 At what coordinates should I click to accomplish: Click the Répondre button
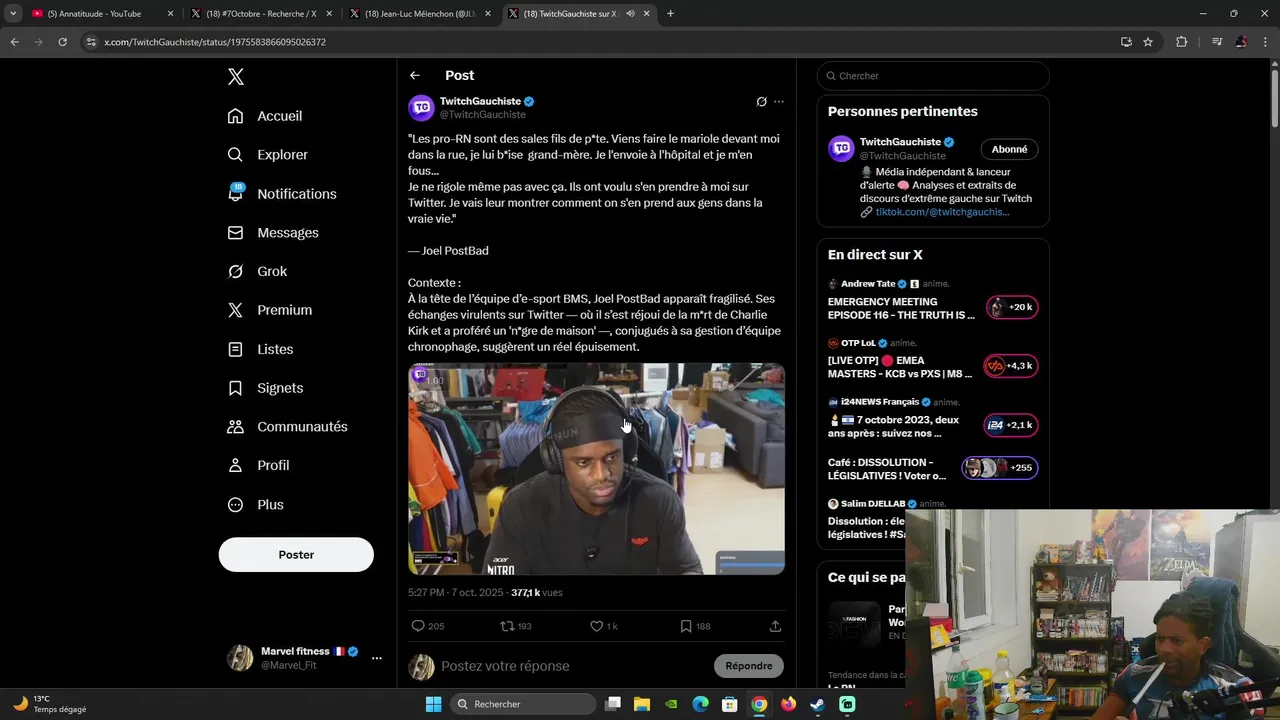tap(749, 666)
